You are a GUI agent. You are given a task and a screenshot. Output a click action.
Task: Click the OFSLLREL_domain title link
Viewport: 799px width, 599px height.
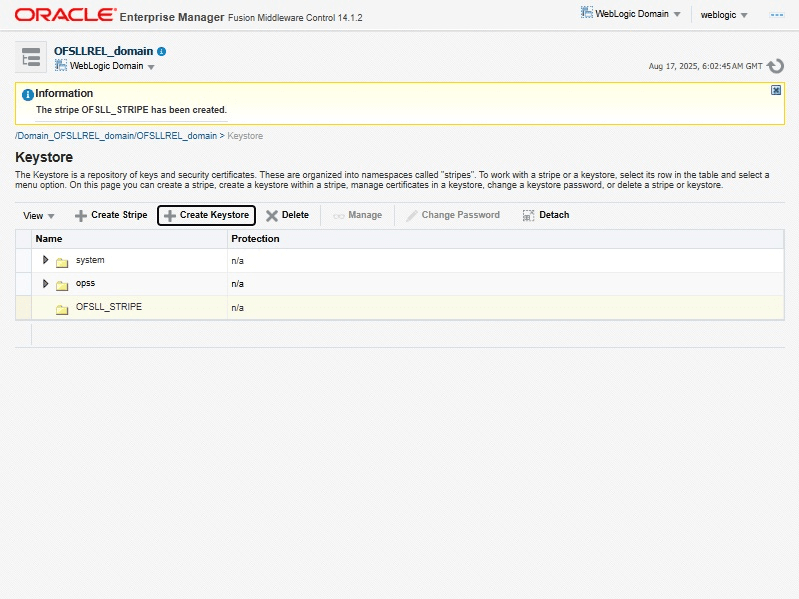(x=103, y=51)
